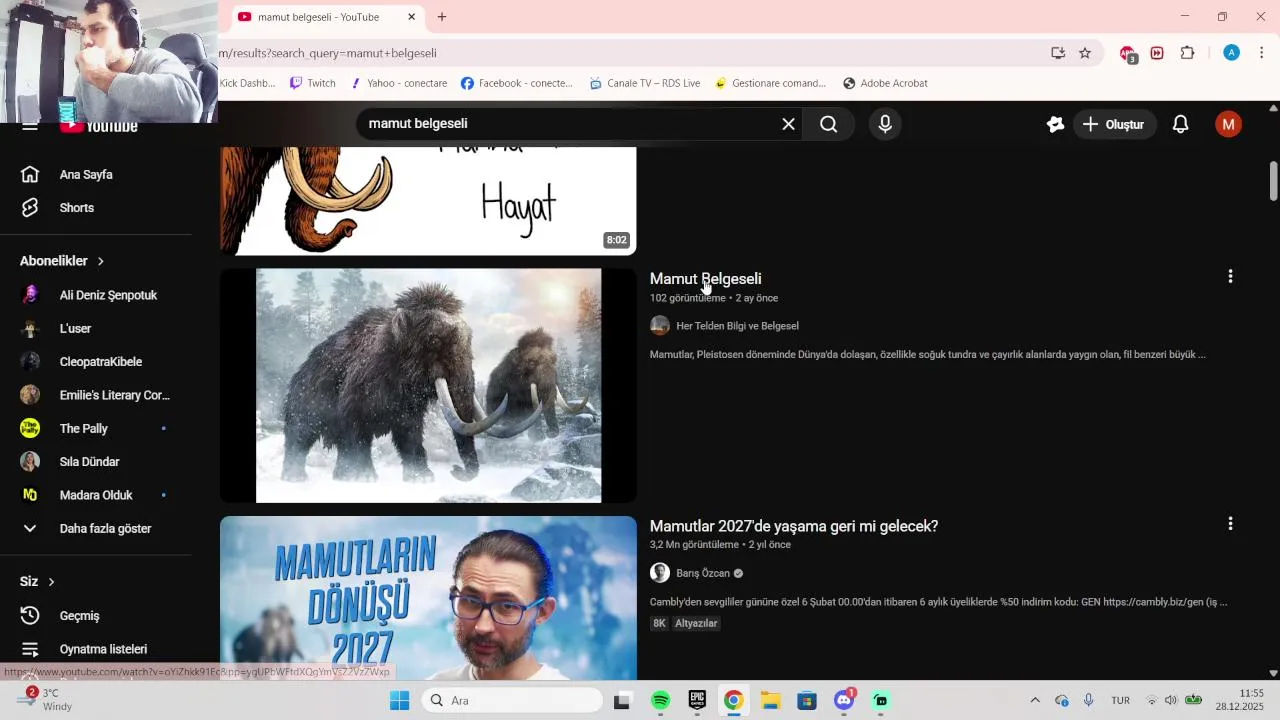Open Mamutlar 2027'de yaşama geri mi gelecek video
The width and height of the screenshot is (1280, 720).
pos(794,526)
